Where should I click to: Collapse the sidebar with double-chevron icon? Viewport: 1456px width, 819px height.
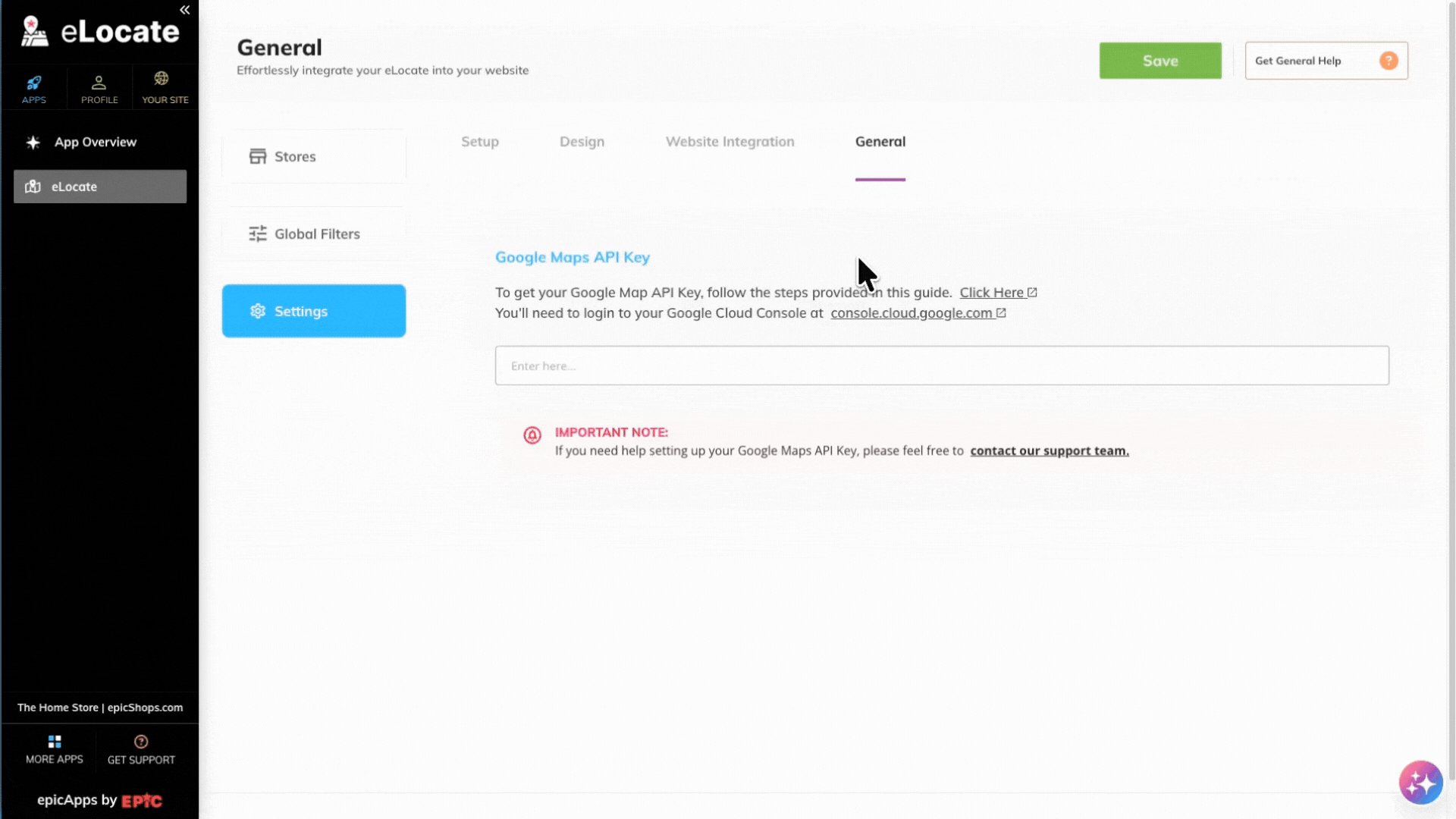[184, 10]
